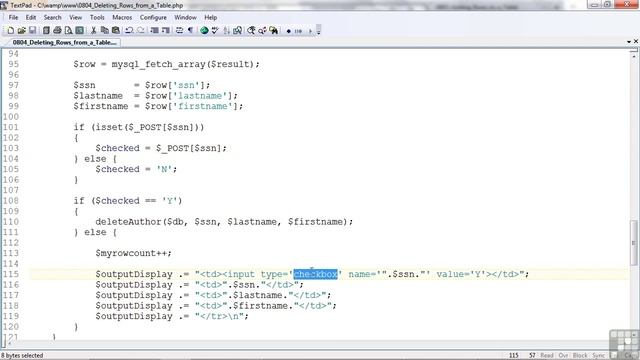Click the Unindent block icon
The image size is (640, 360).
(166, 31)
